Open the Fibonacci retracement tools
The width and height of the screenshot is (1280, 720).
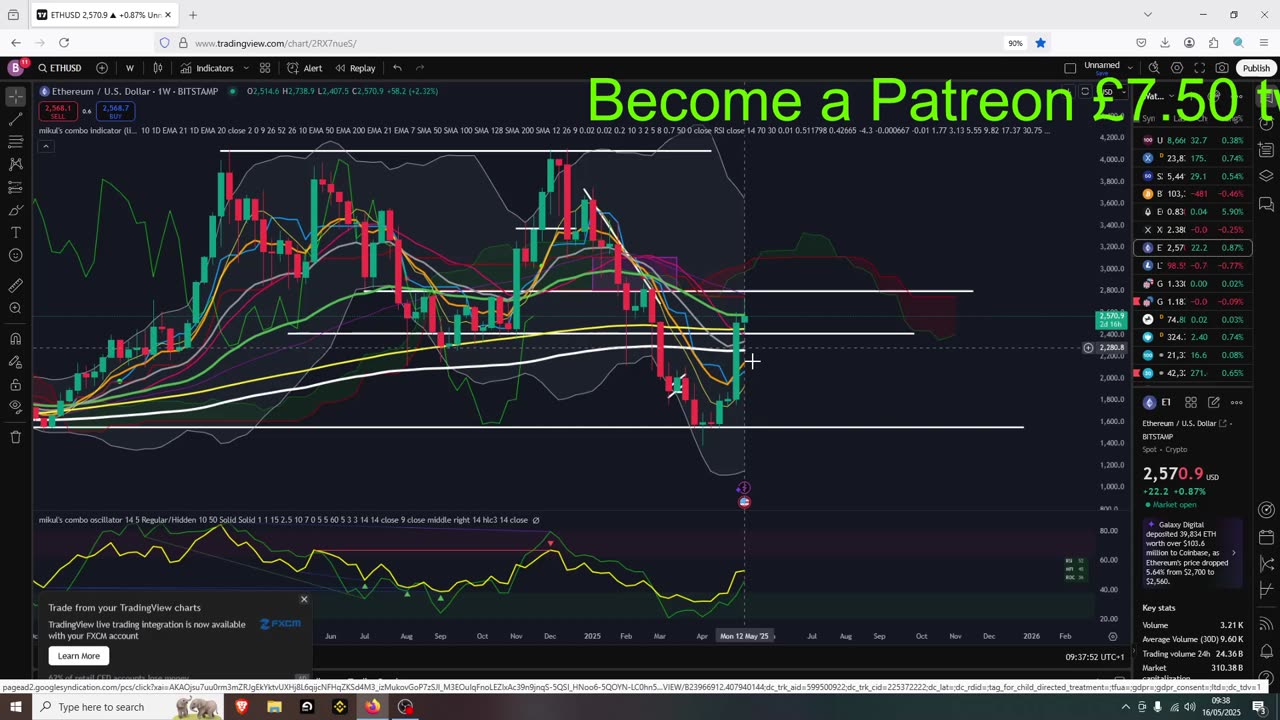[x=15, y=142]
